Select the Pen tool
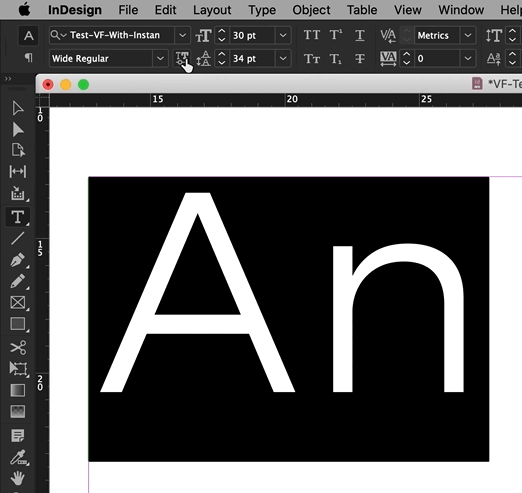 click(17, 260)
